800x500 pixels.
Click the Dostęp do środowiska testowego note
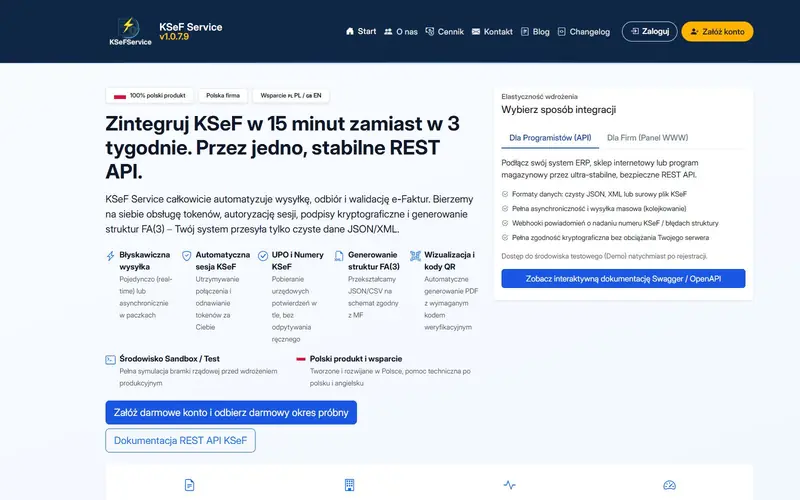(604, 256)
